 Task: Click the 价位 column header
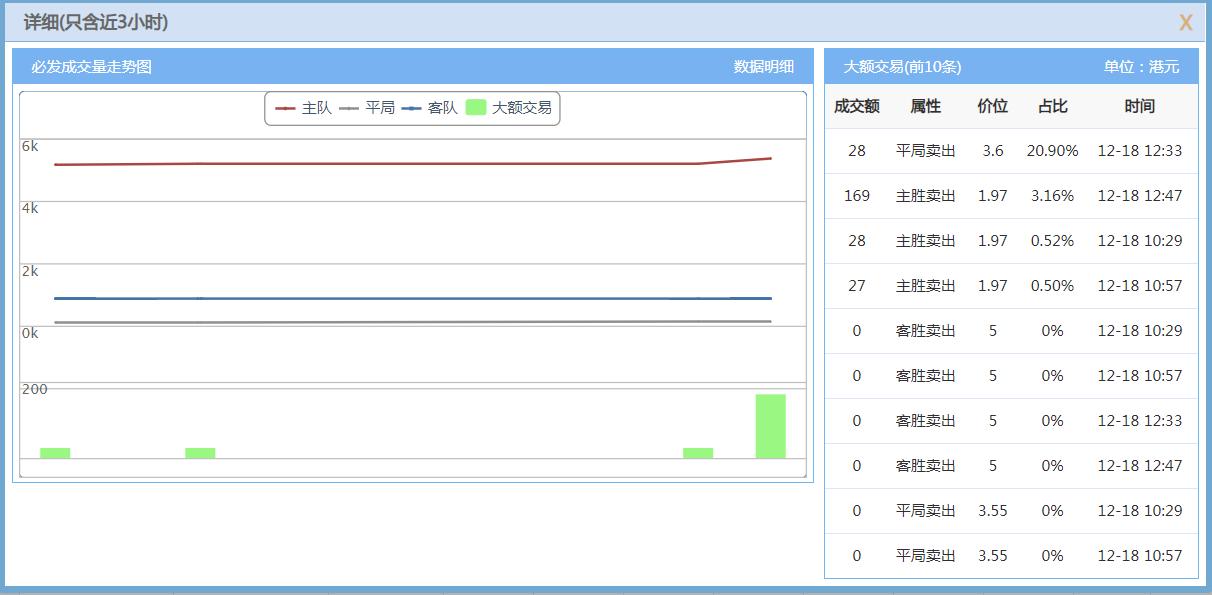(992, 106)
